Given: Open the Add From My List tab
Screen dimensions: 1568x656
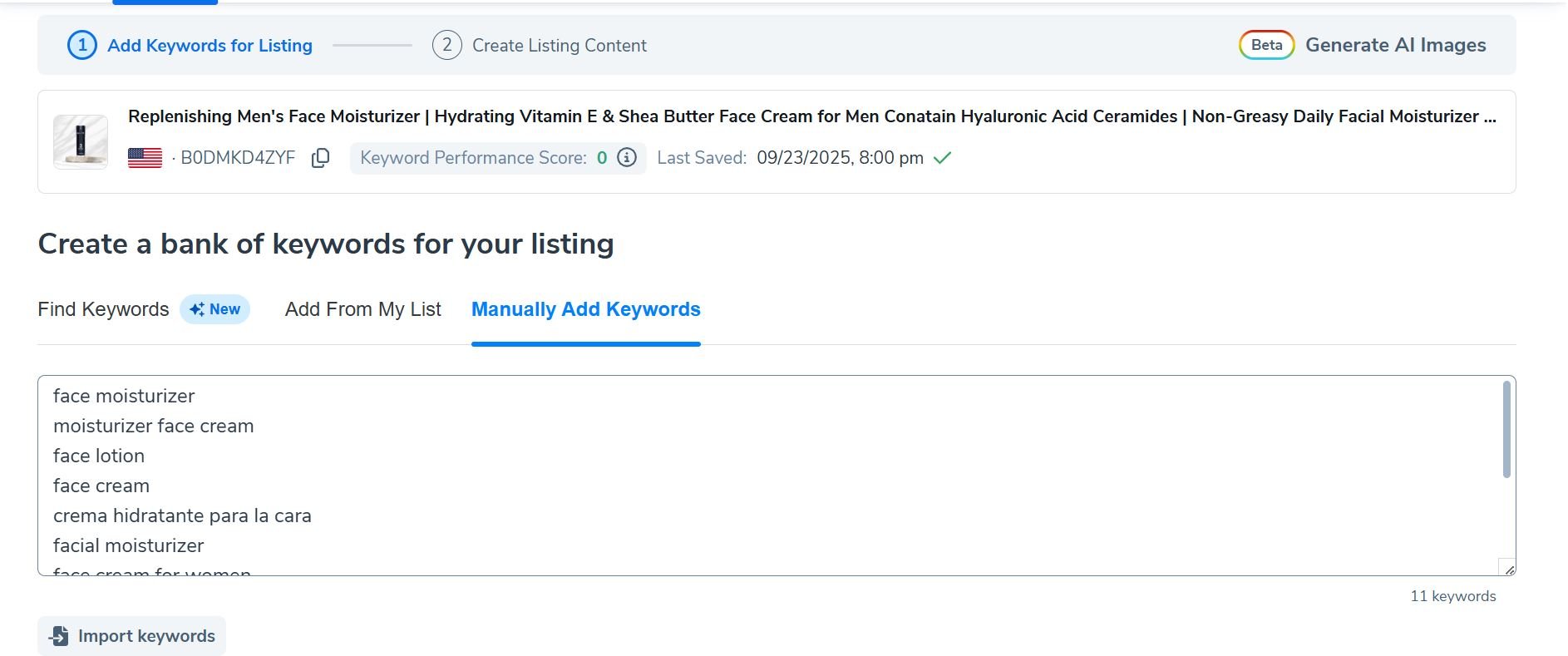Looking at the screenshot, I should point(362,309).
